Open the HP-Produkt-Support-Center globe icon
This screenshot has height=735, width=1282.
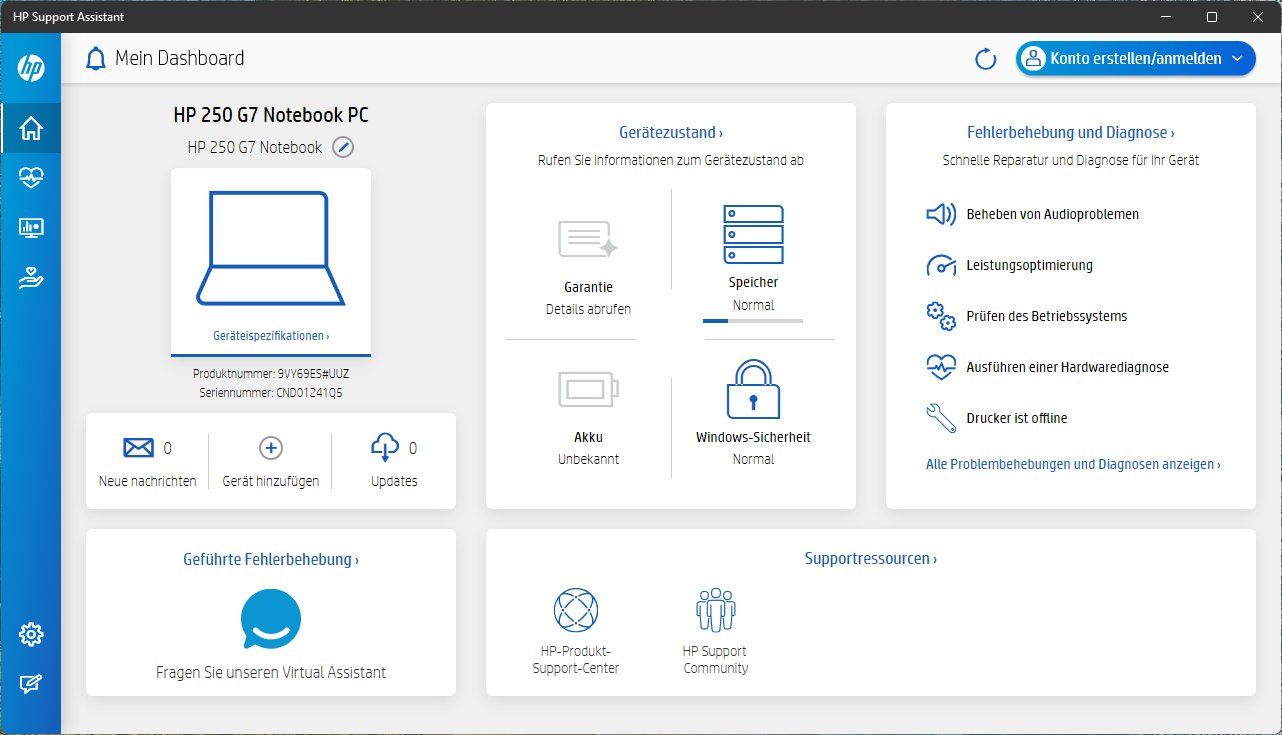coord(576,609)
